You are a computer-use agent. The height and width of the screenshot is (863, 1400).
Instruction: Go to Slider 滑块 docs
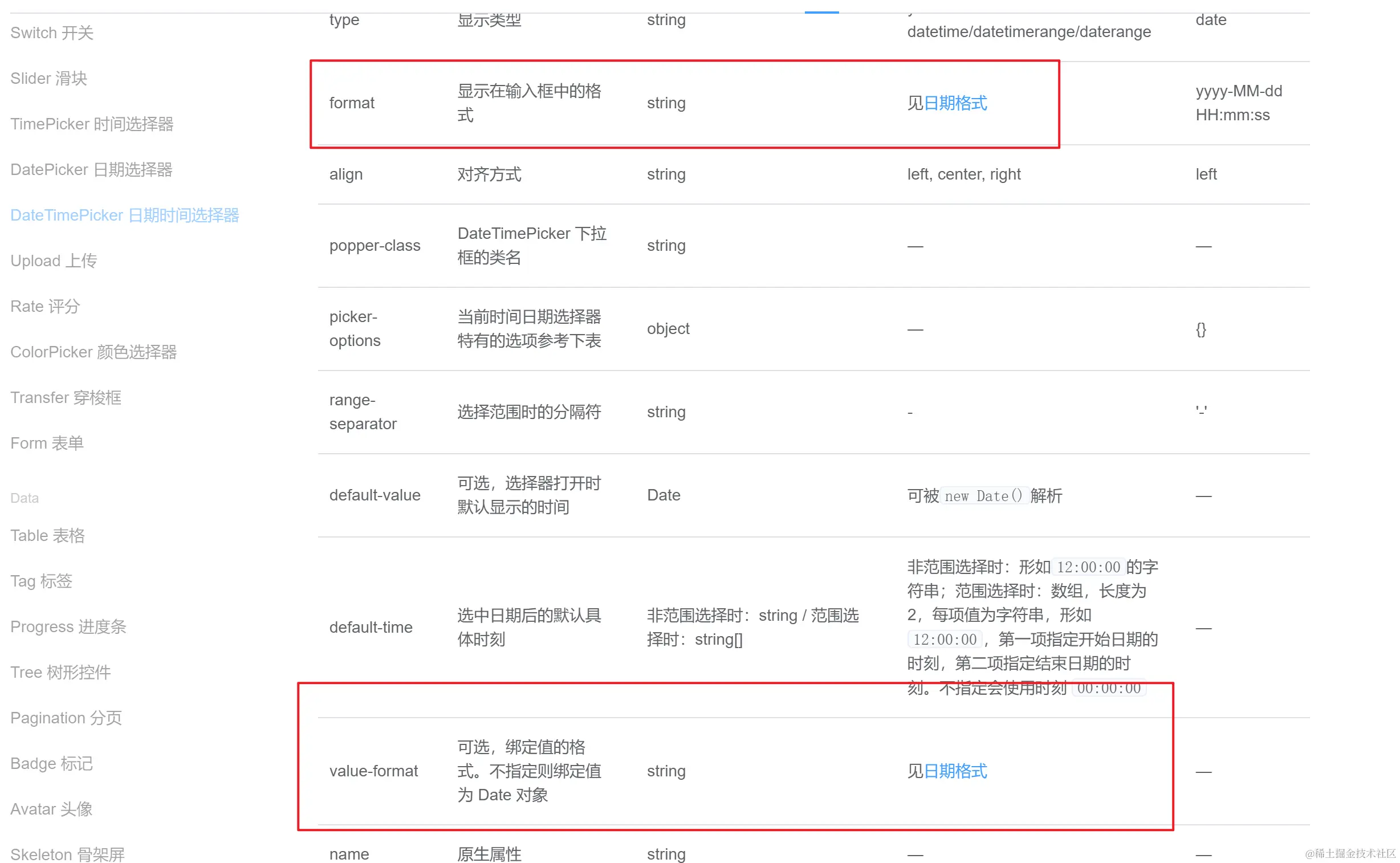click(48, 78)
